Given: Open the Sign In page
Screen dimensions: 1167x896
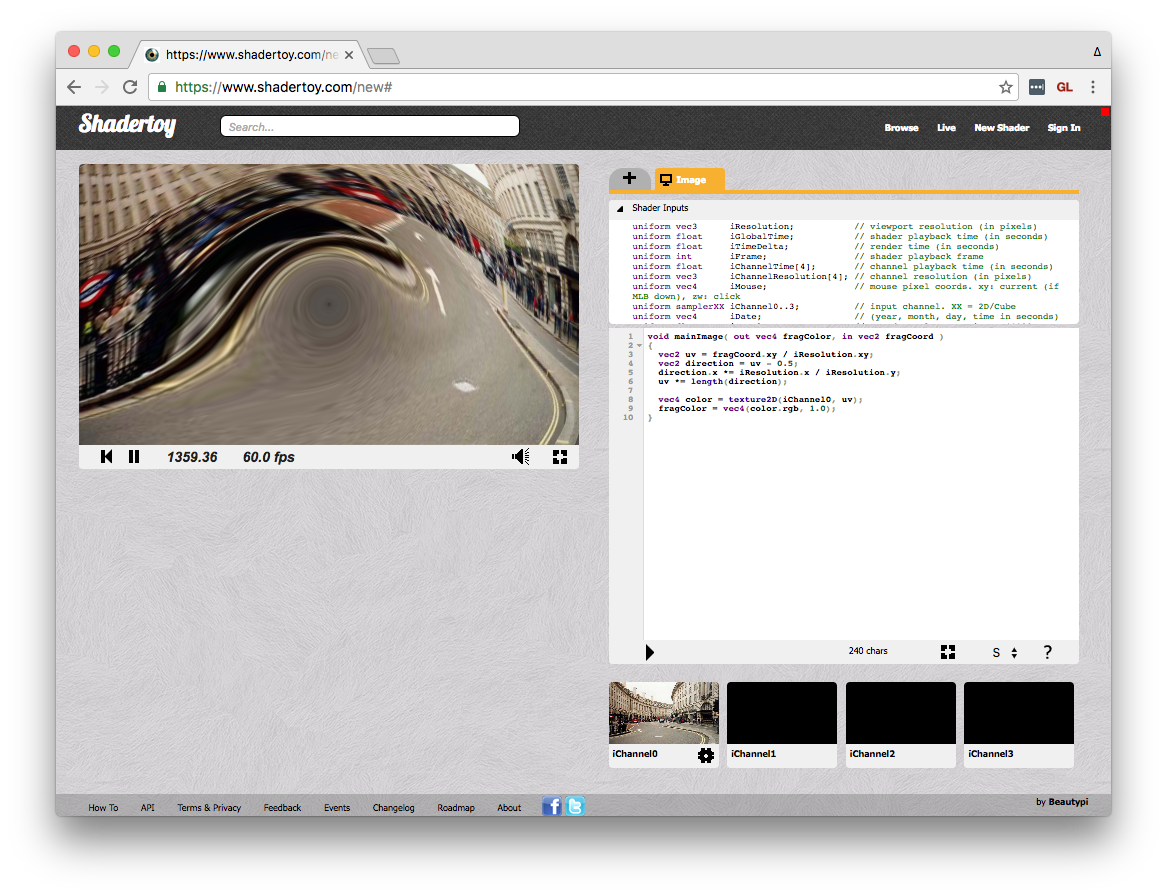Looking at the screenshot, I should (x=1064, y=128).
